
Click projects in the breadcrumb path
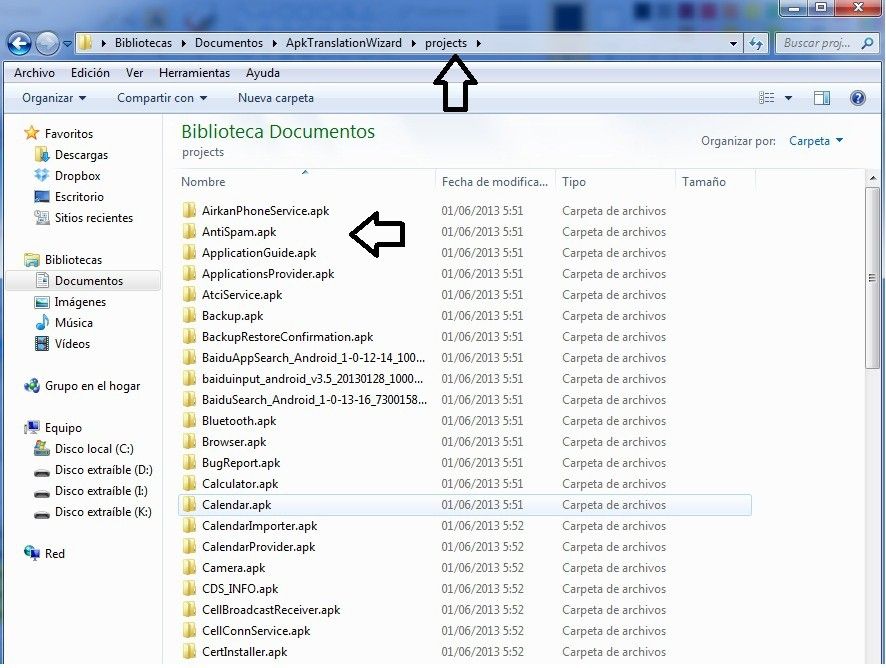446,43
